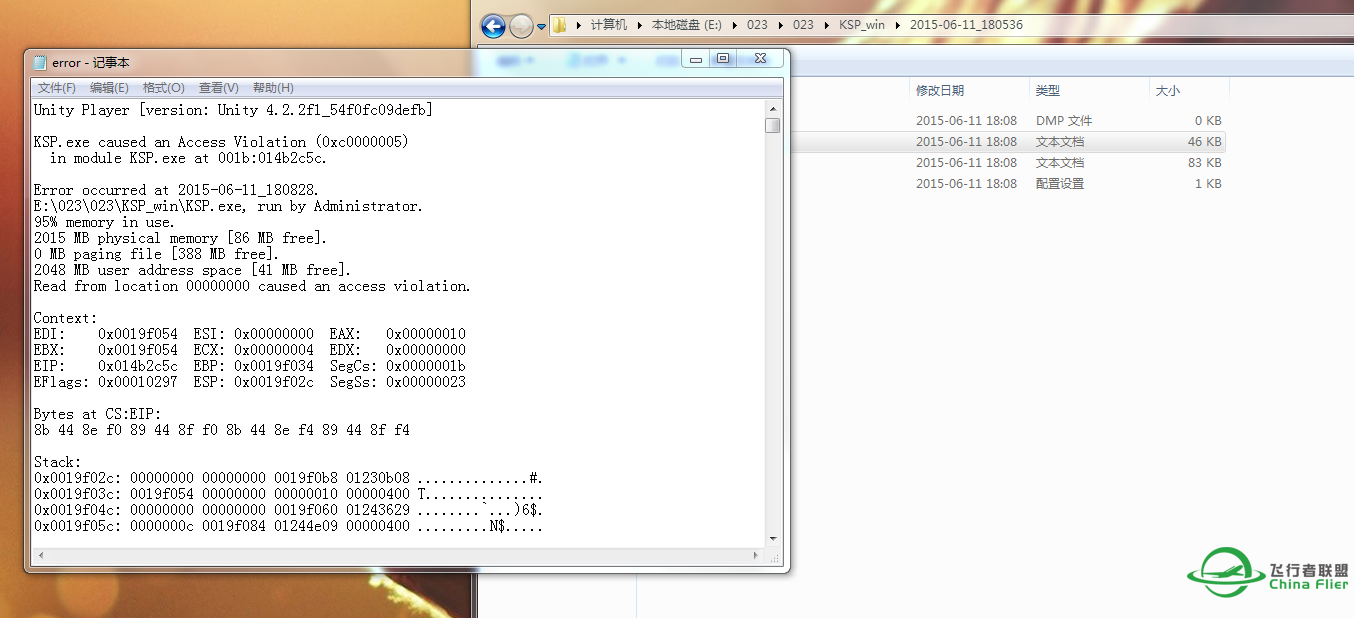Click the EFlags register line in Notepad
1354x618 pixels.
249,382
